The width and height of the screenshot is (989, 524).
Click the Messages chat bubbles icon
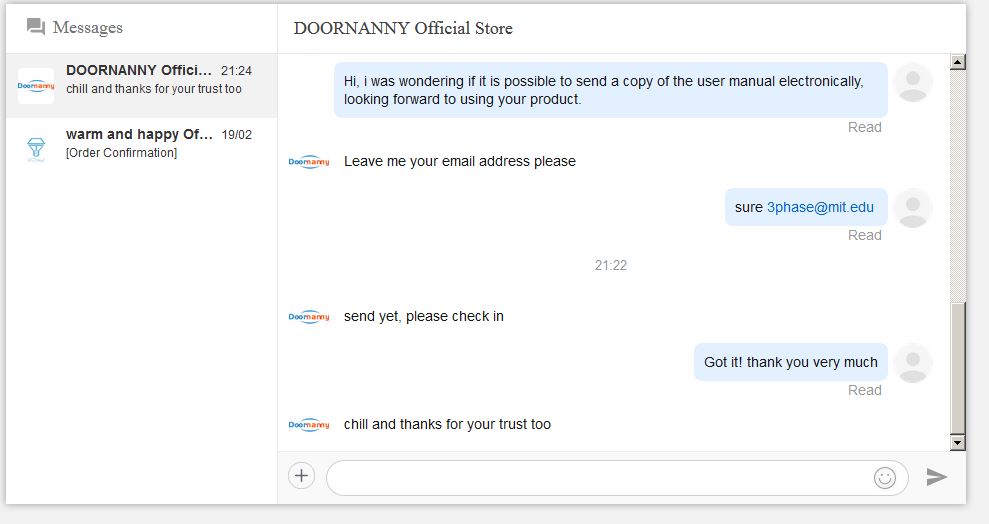36,27
